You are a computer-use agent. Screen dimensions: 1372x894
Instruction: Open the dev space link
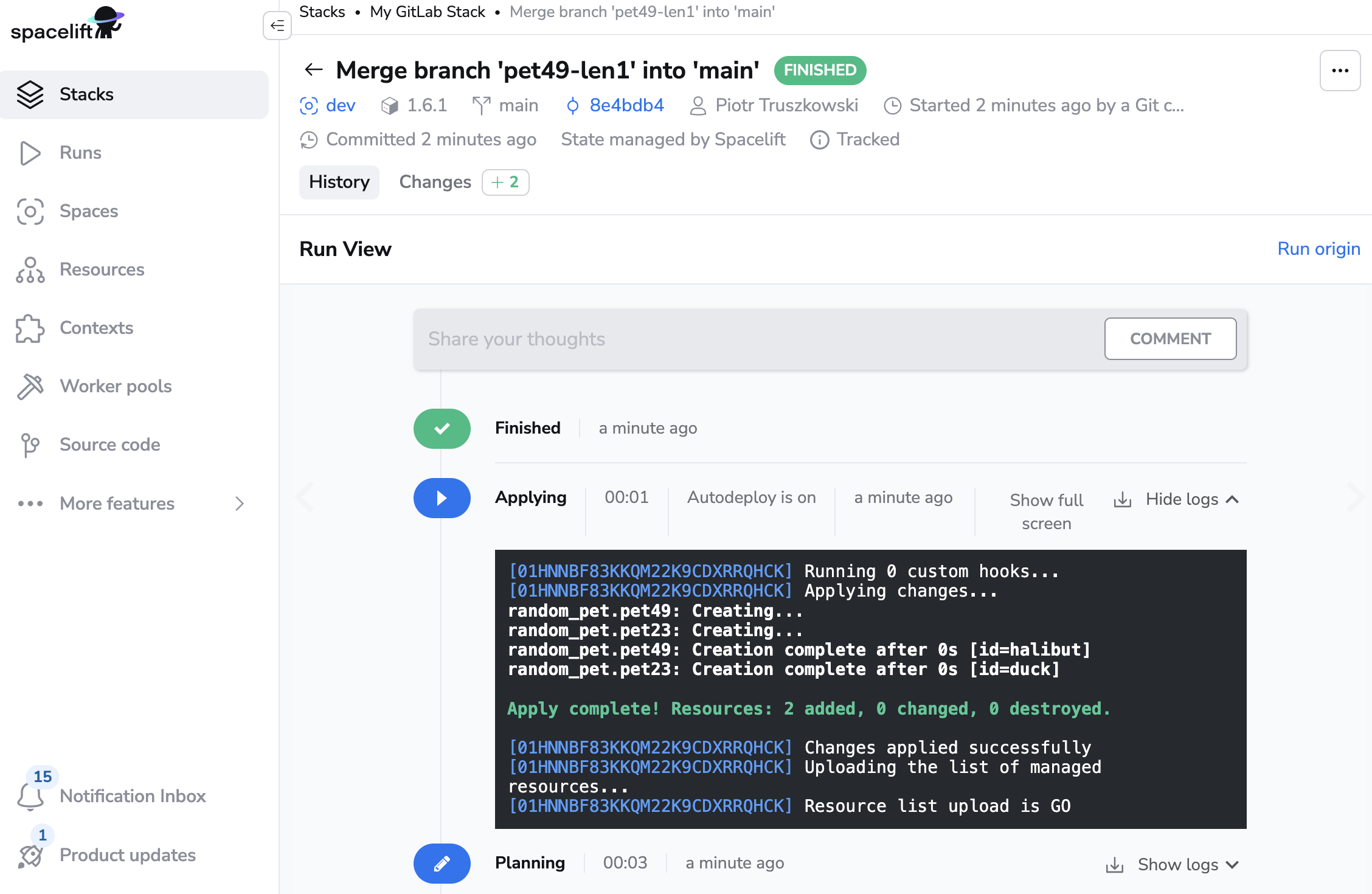(x=340, y=105)
